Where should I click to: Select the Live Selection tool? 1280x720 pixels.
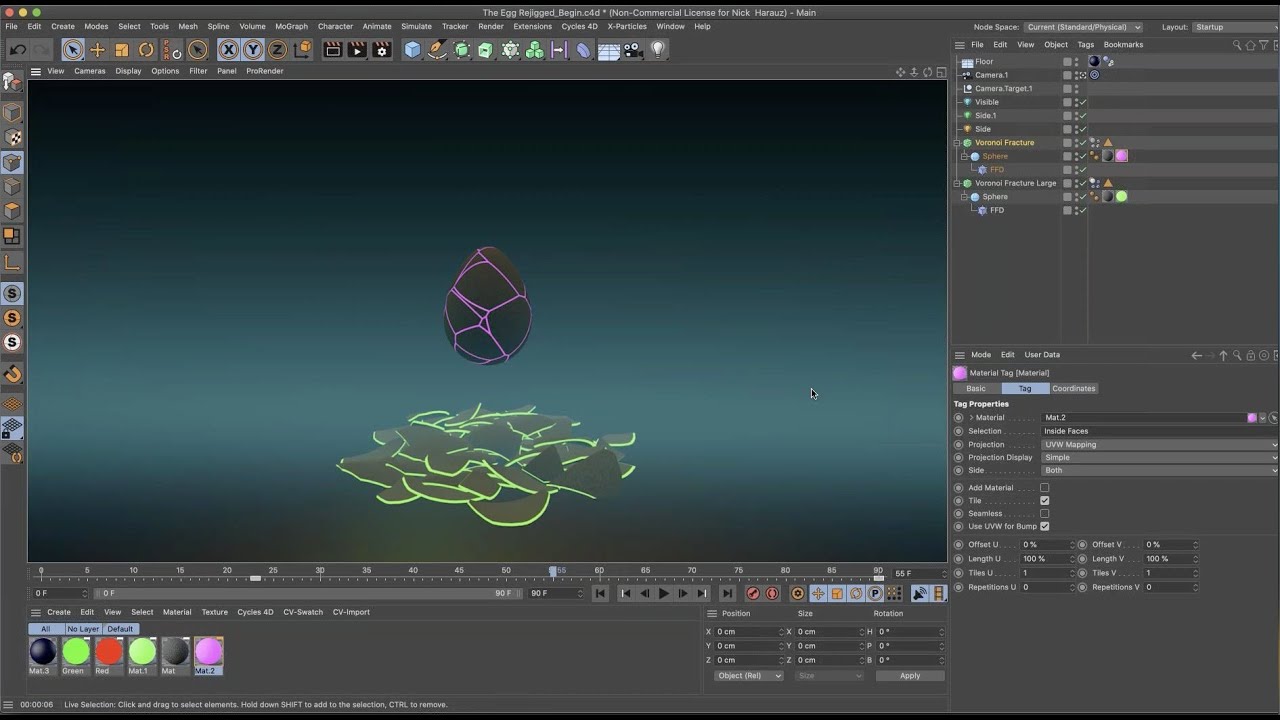pos(73,50)
